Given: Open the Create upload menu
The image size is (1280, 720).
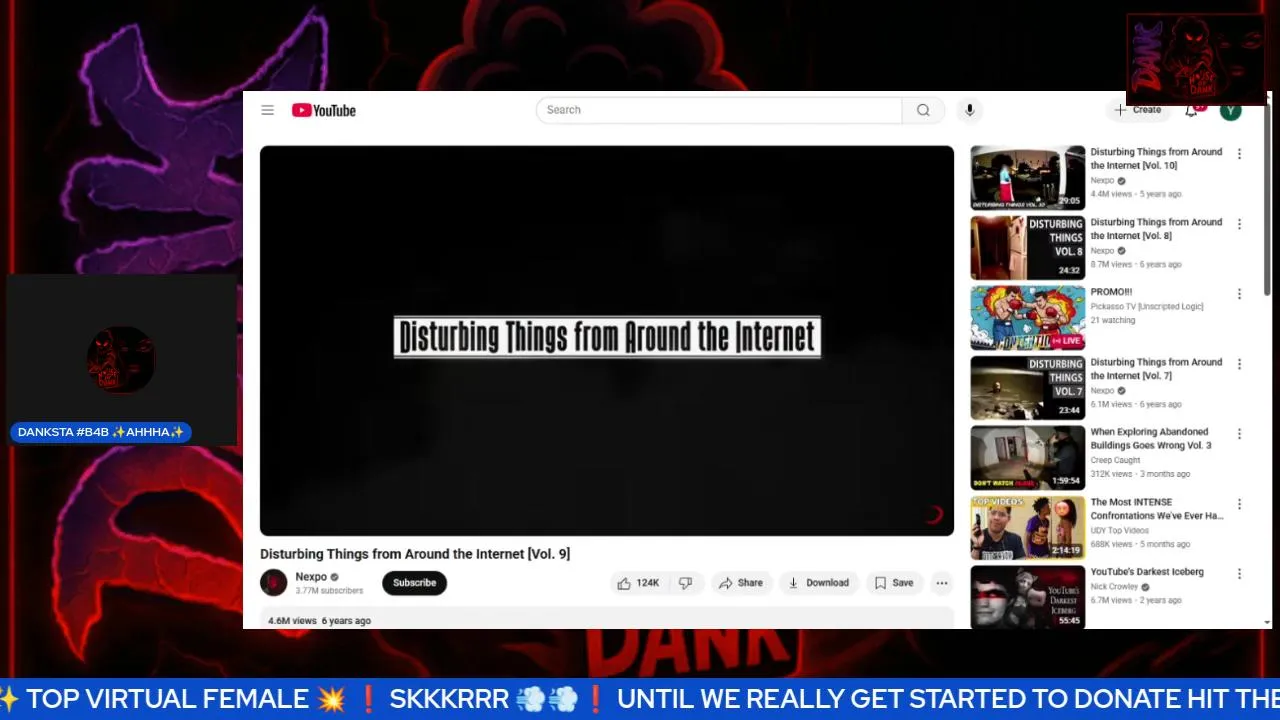Looking at the screenshot, I should pos(1138,110).
